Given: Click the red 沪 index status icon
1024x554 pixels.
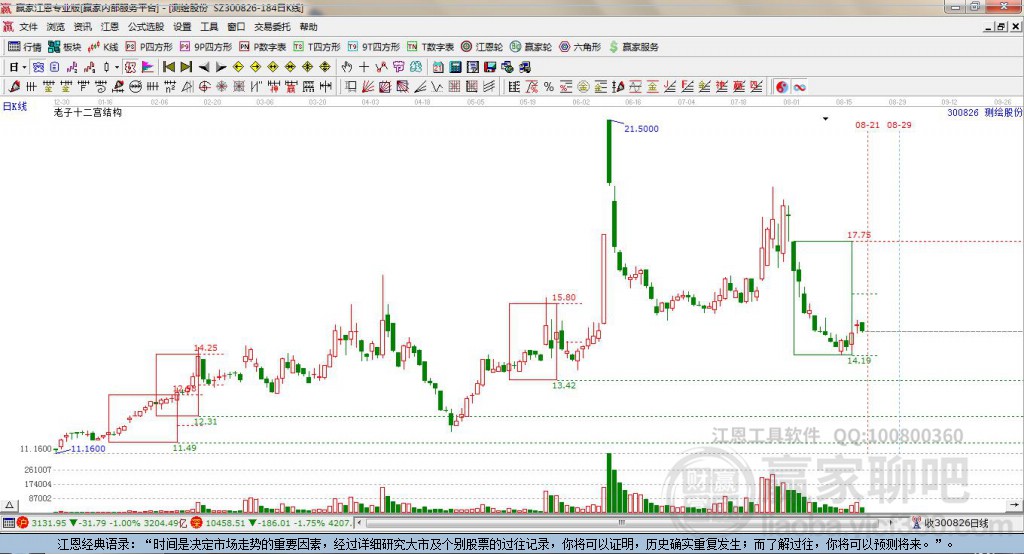Looking at the screenshot, I should [23, 523].
